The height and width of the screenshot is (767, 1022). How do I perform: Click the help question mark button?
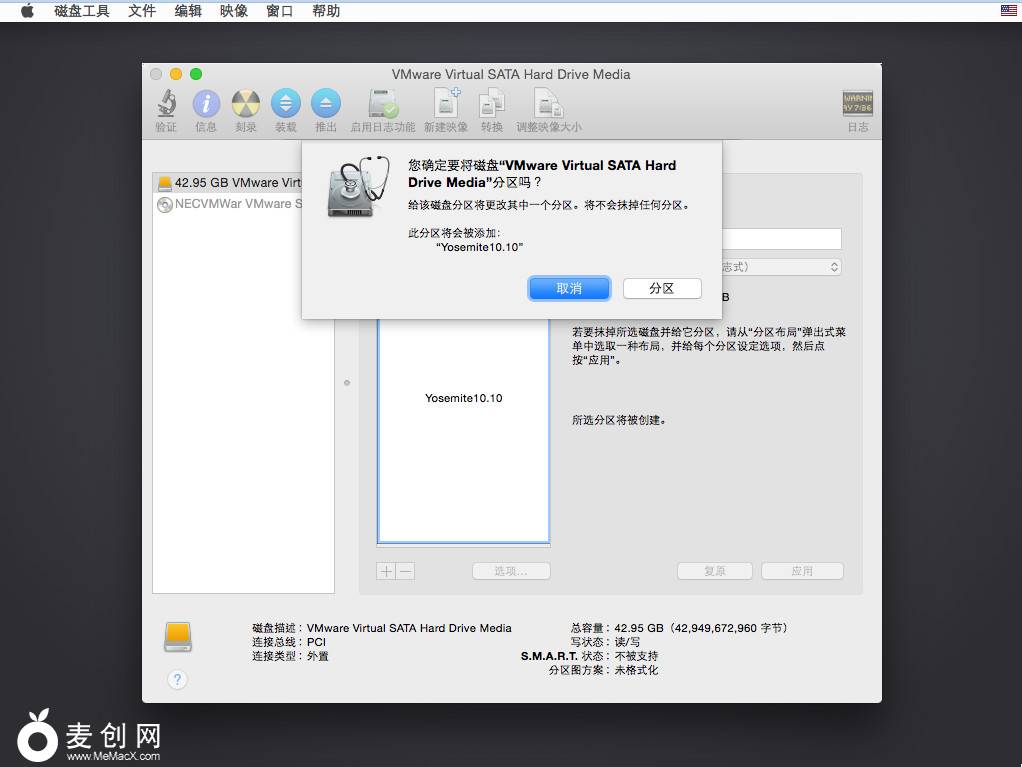177,680
